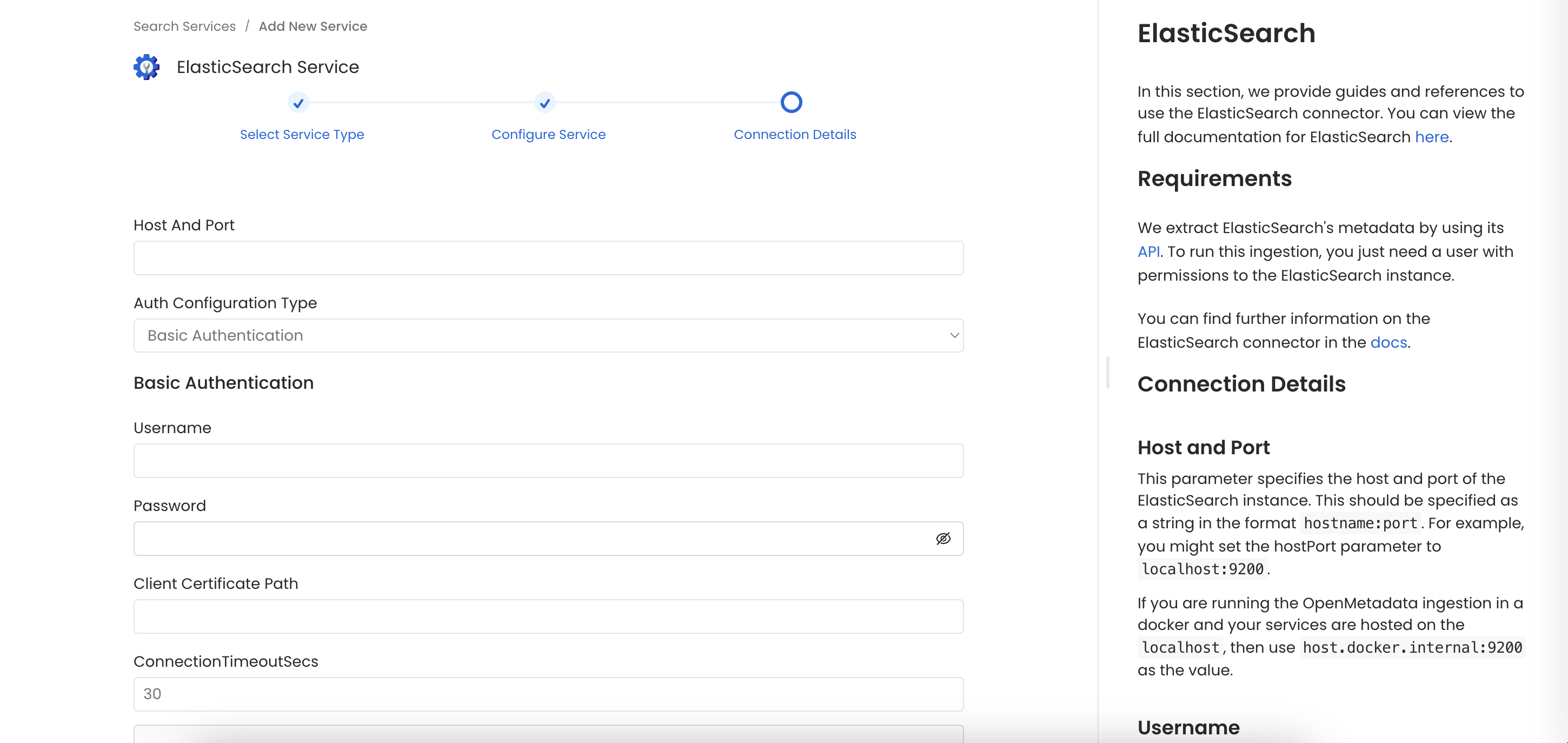Click the Password input field
Screen dimensions: 1568x743
tap(548, 538)
